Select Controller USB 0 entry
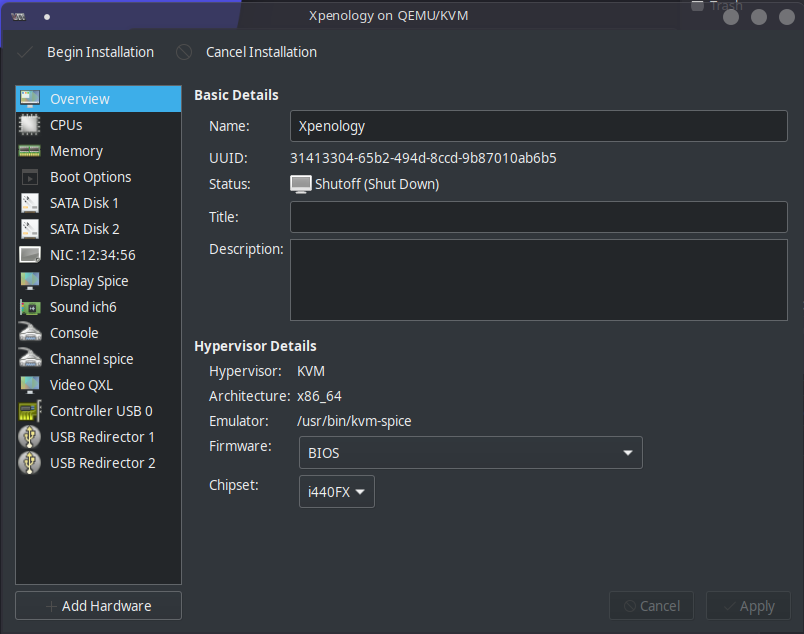Image resolution: width=804 pixels, height=634 pixels. pyautogui.click(x=98, y=411)
